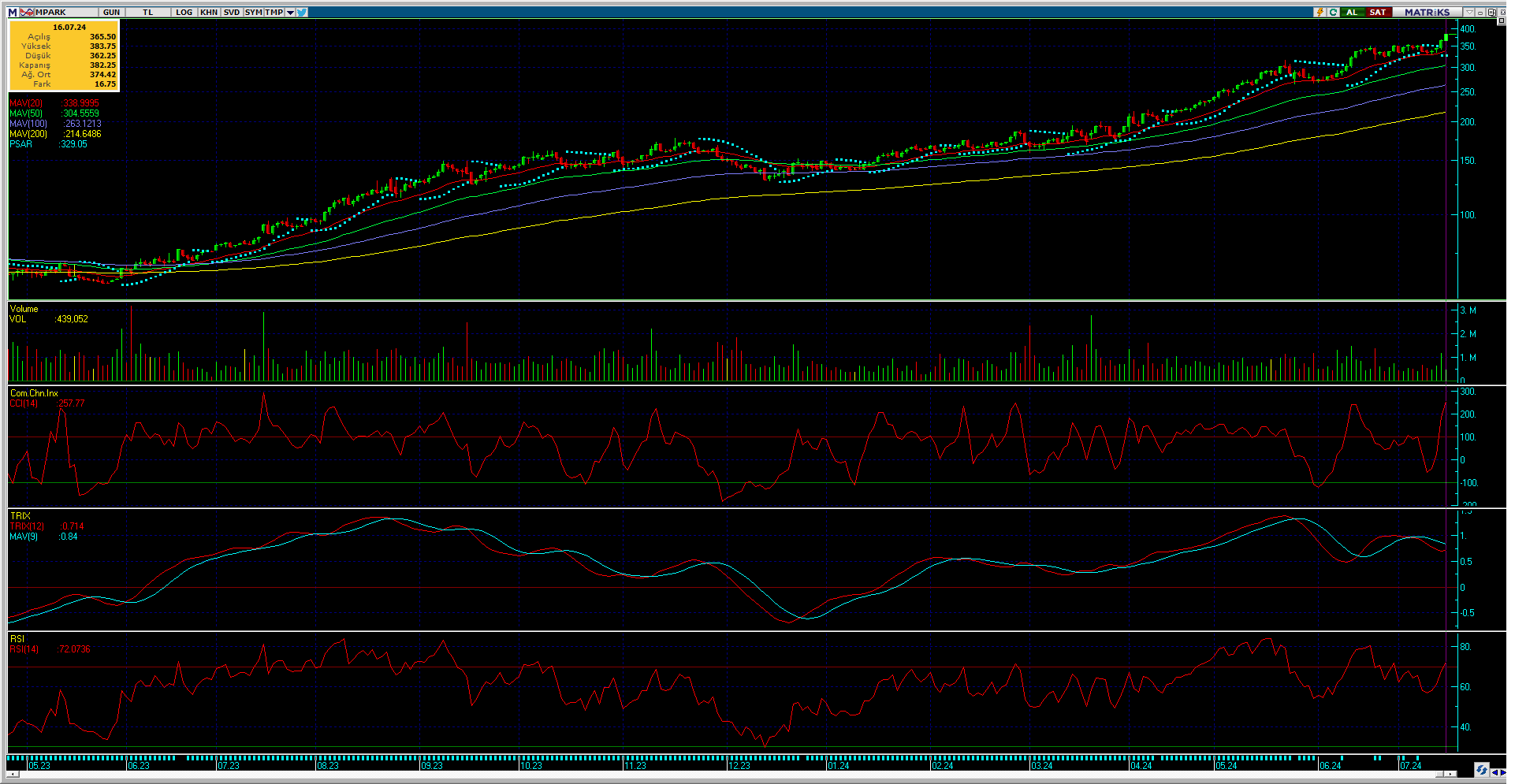Click the green refresh icon
Image resolution: width=1515 pixels, height=784 pixels.
[x=1333, y=12]
